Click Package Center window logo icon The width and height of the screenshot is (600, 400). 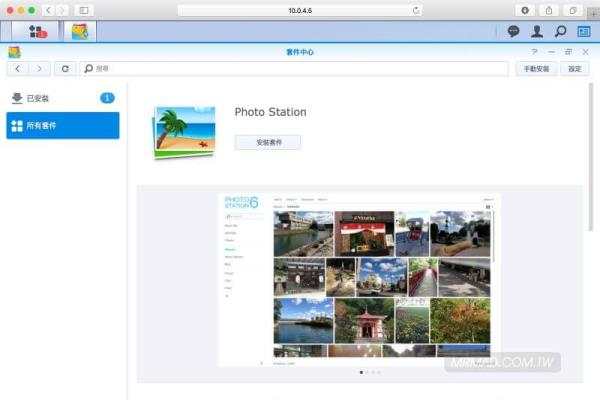coord(15,52)
